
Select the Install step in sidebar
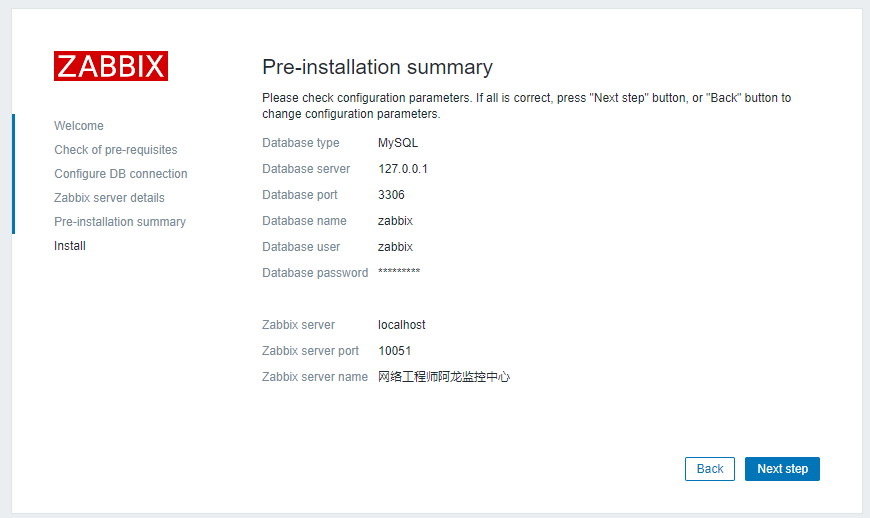70,246
